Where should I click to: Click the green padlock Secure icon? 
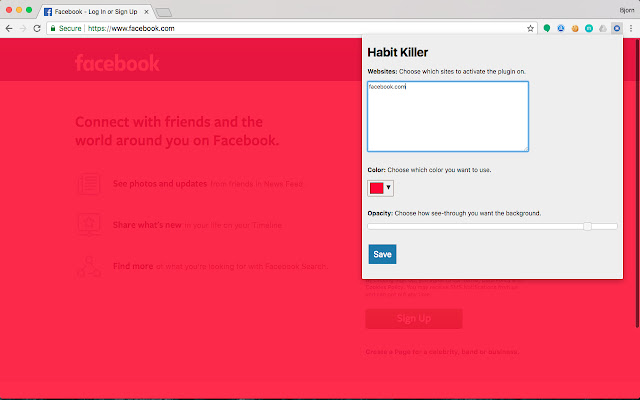[x=53, y=29]
